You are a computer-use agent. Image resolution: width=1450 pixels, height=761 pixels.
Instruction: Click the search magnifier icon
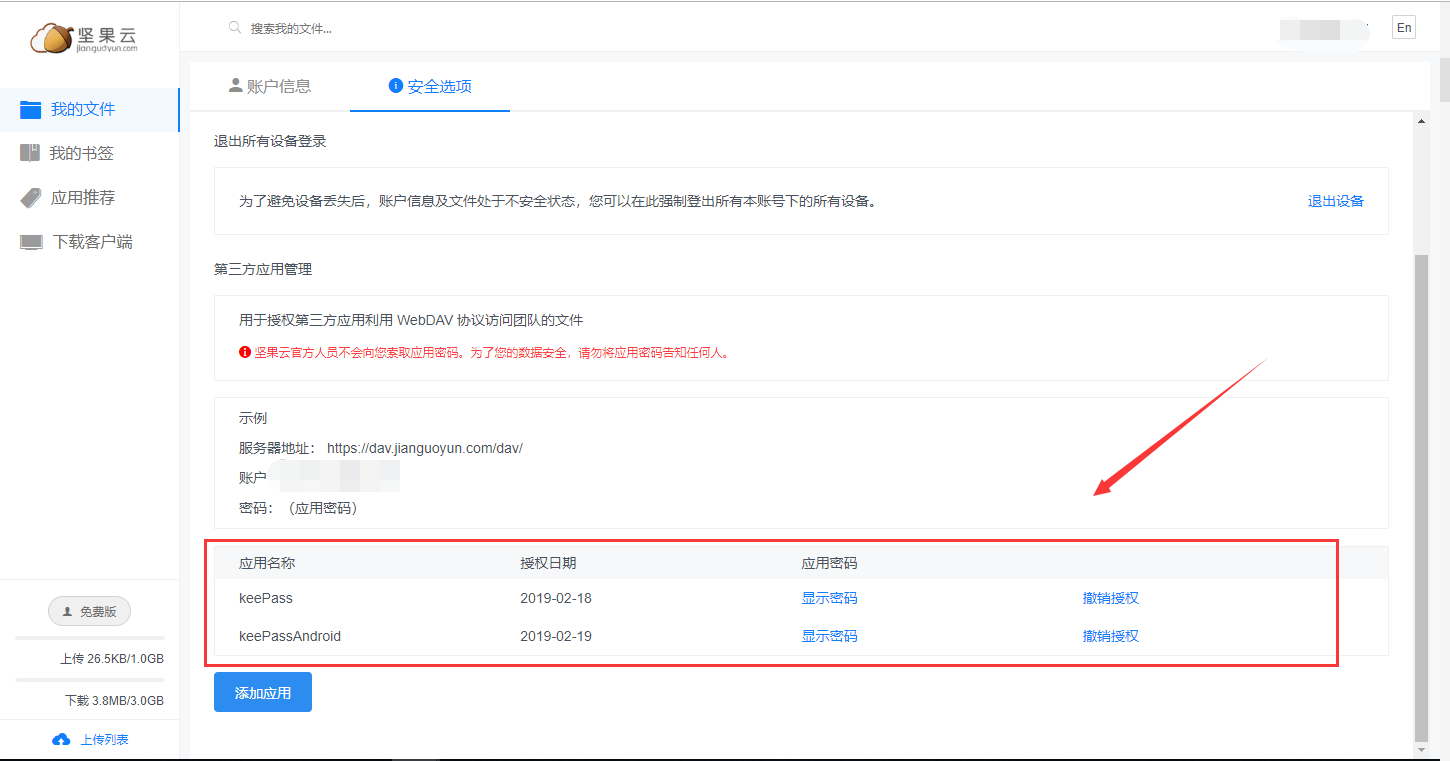pos(235,28)
